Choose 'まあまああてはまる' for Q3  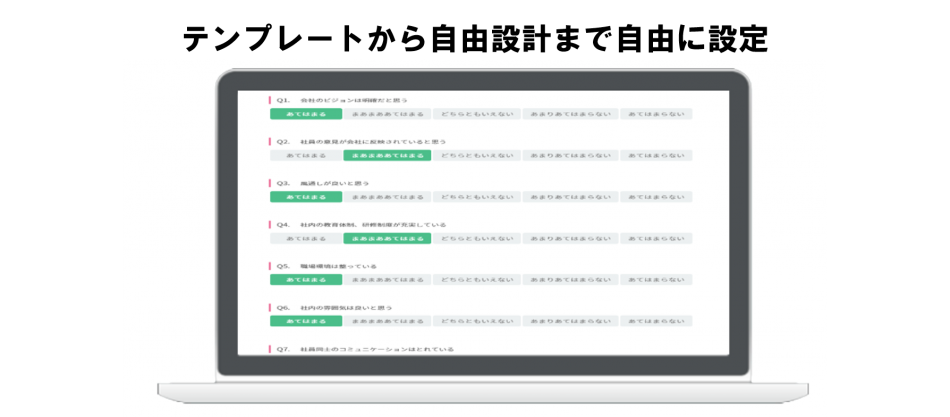[386, 197]
